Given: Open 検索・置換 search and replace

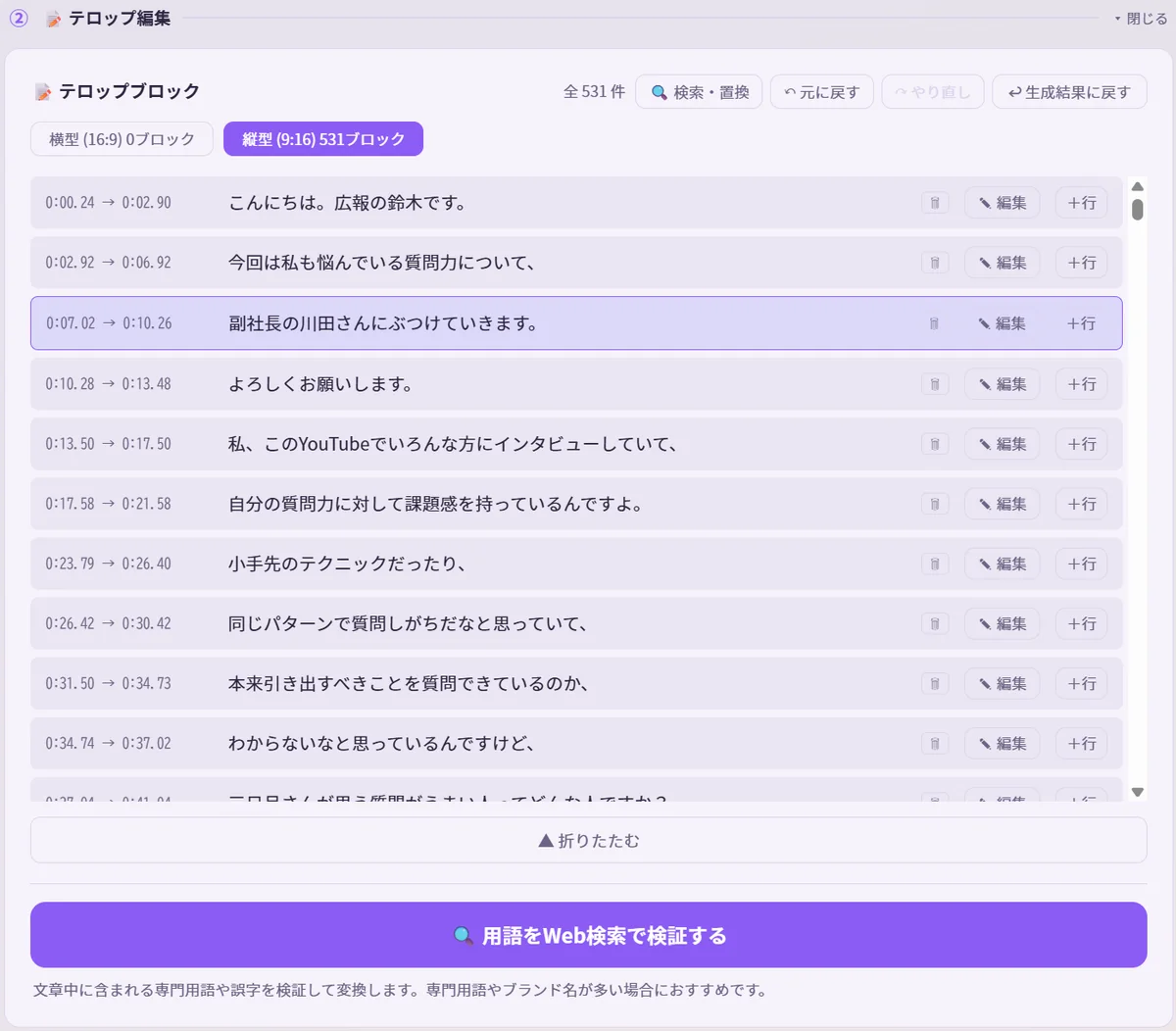Looking at the screenshot, I should (x=700, y=92).
